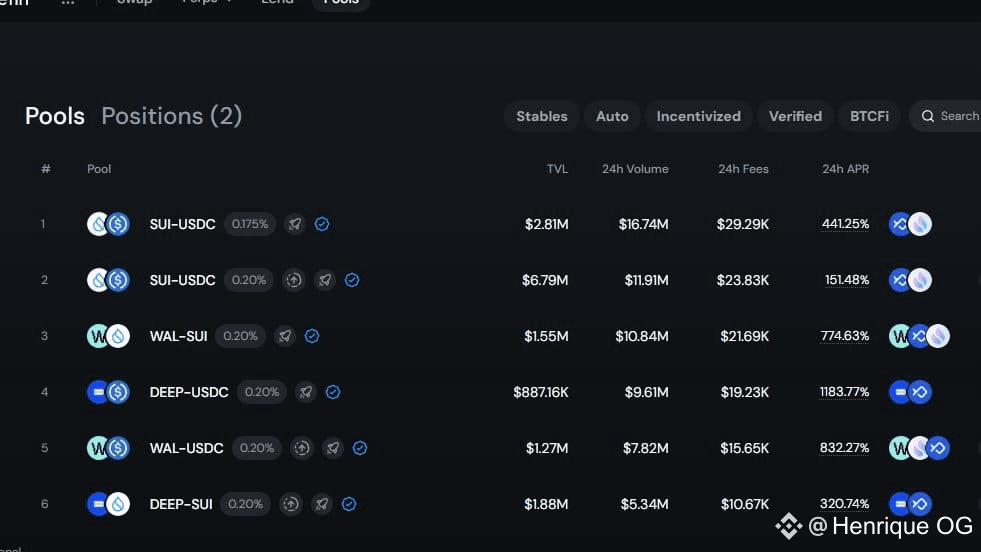Click the $887.16K TVL value

pyautogui.click(x=541, y=392)
